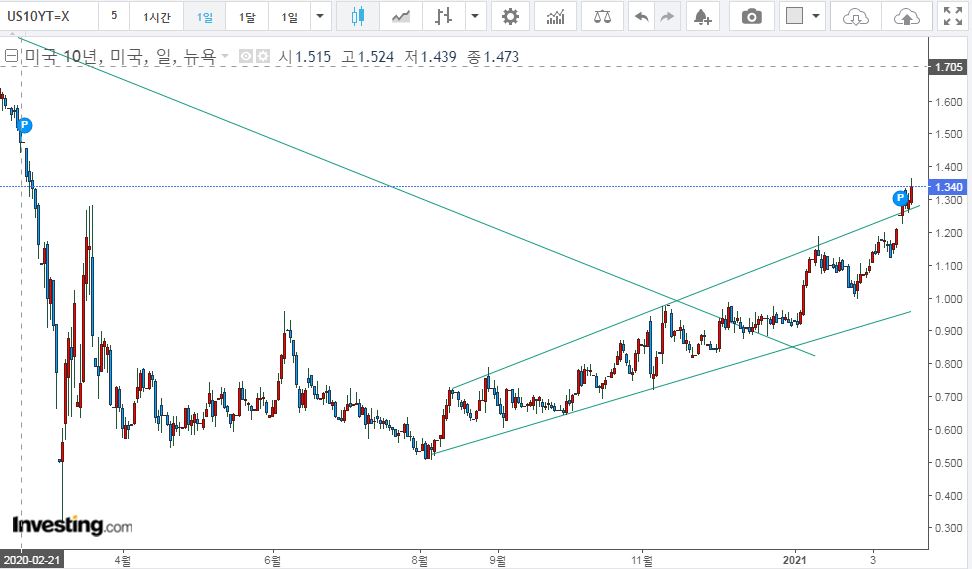The width and height of the screenshot is (972, 569).
Task: Click the blue P marker near March 2021
Action: pos(899,198)
